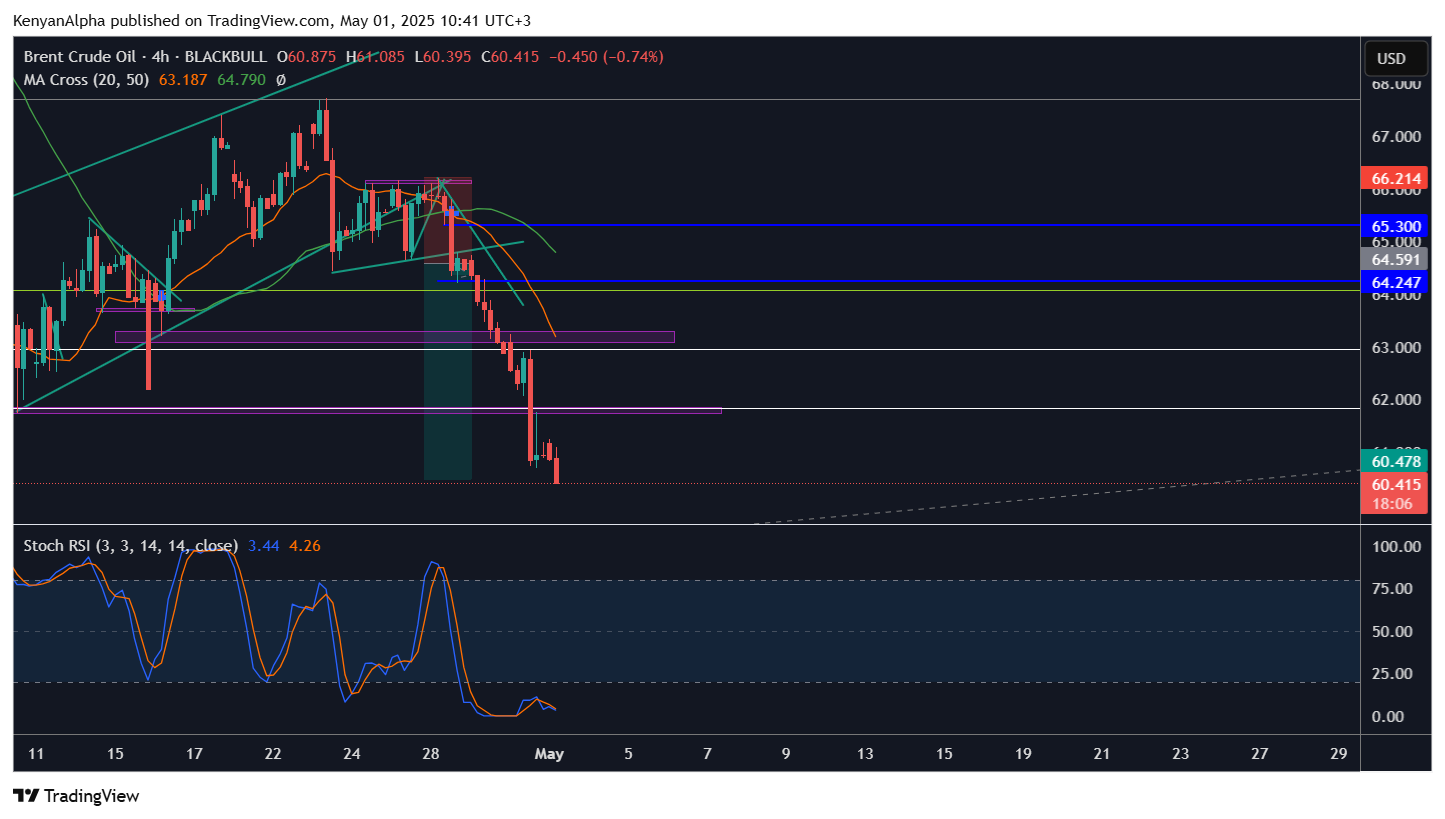
Task: Click the 60.415 current price label
Action: coord(1396,484)
